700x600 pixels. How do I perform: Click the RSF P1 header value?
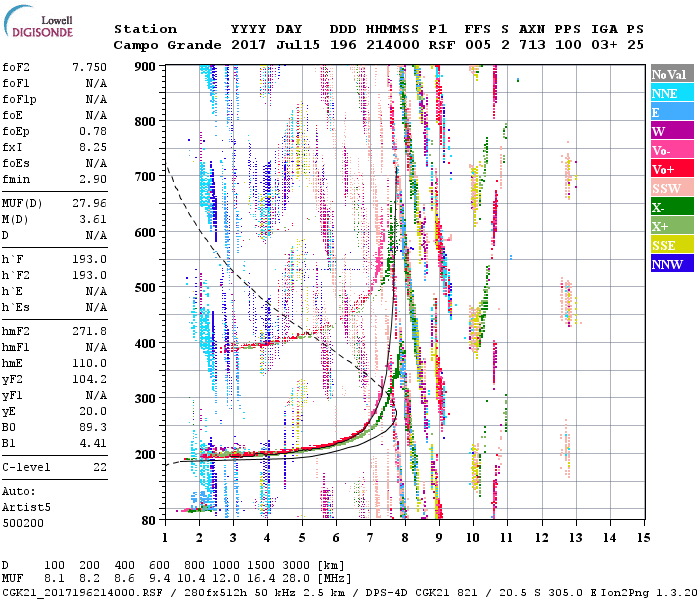tap(442, 45)
